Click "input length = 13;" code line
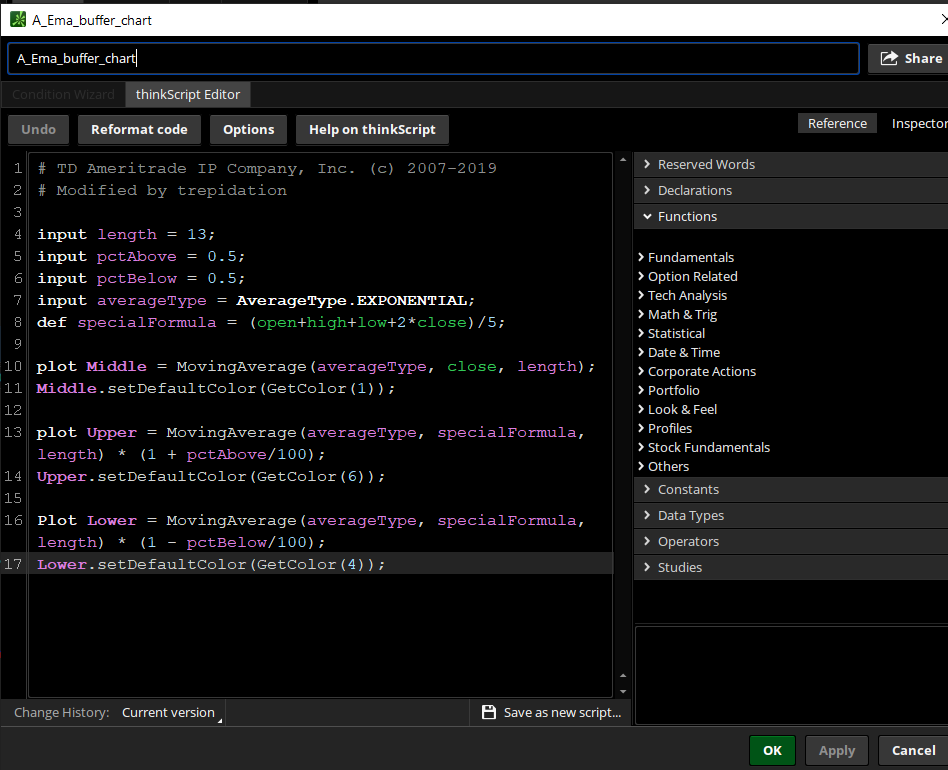This screenshot has height=770, width=948. (126, 235)
